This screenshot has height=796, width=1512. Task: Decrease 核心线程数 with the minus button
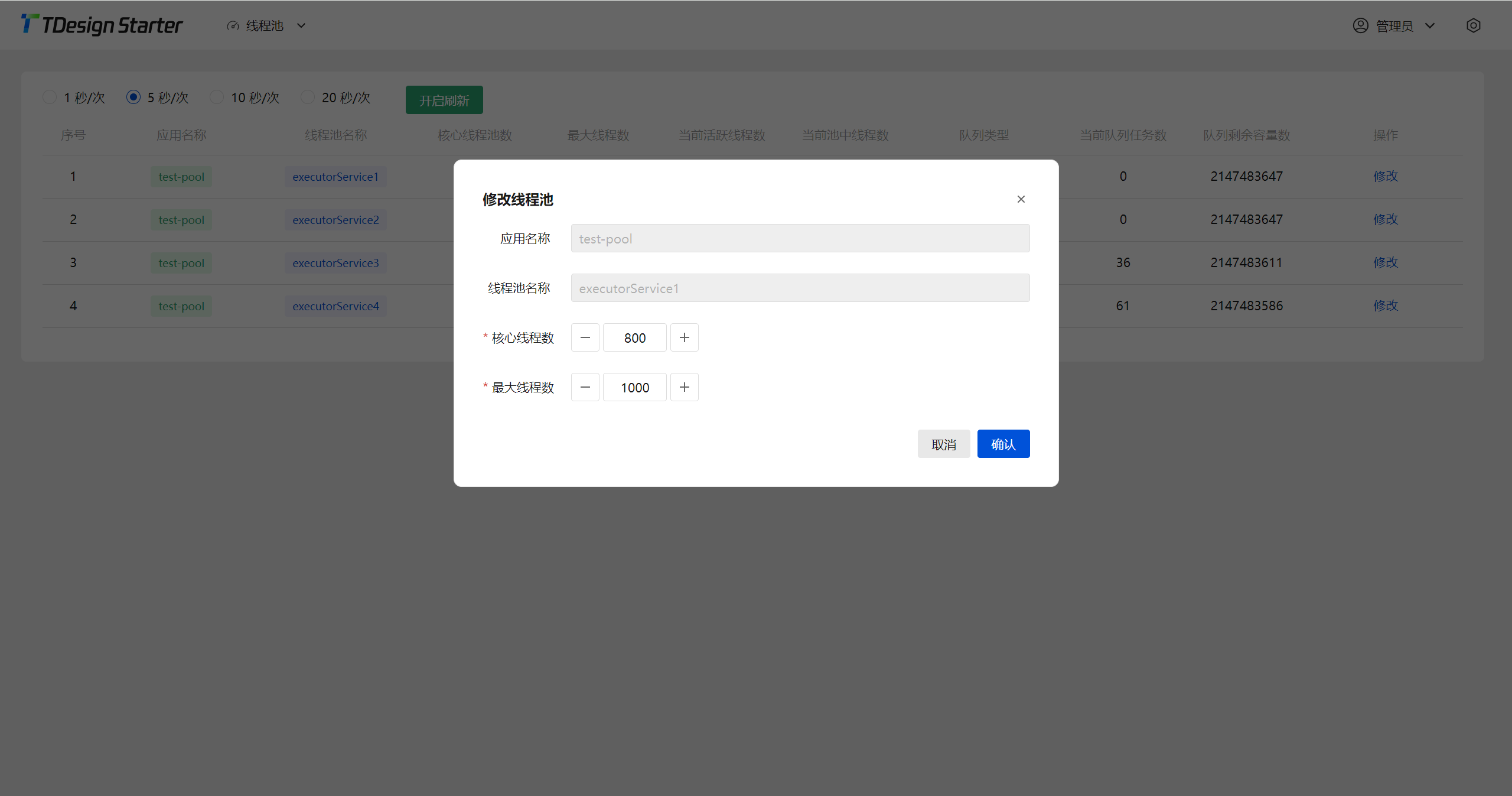585,337
